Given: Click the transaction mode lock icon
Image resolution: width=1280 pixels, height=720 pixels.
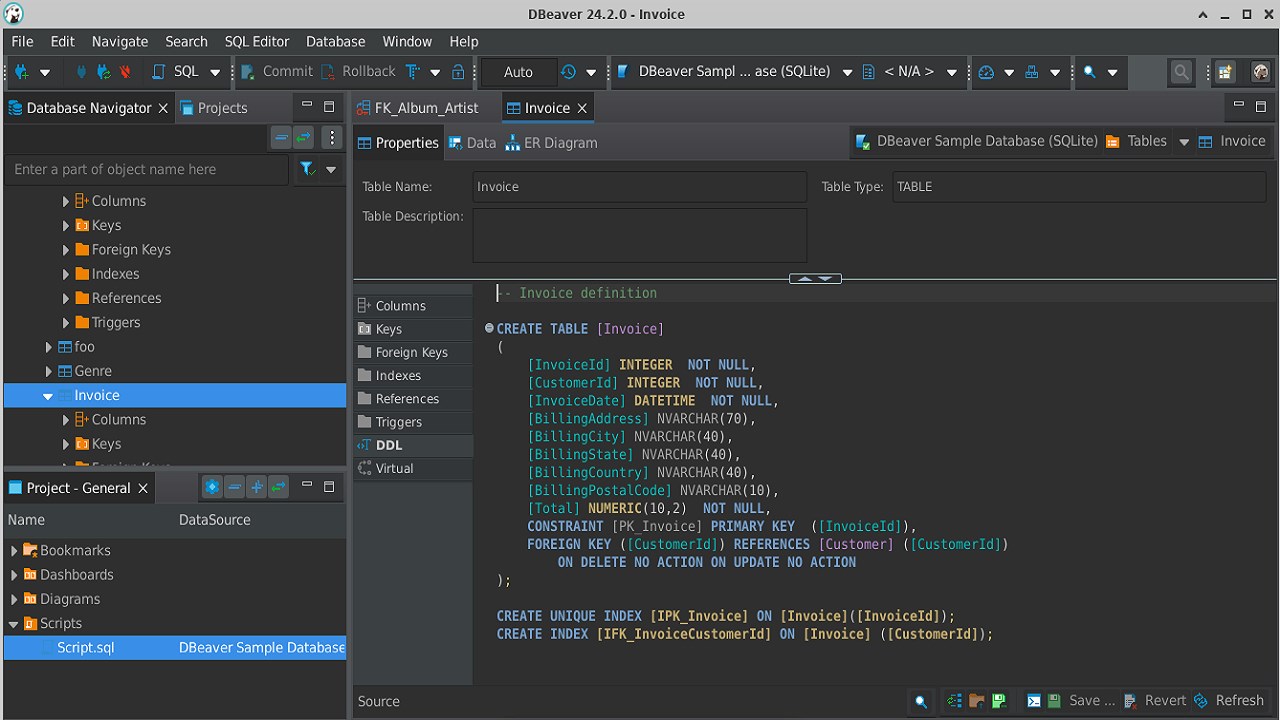Looking at the screenshot, I should 458,72.
